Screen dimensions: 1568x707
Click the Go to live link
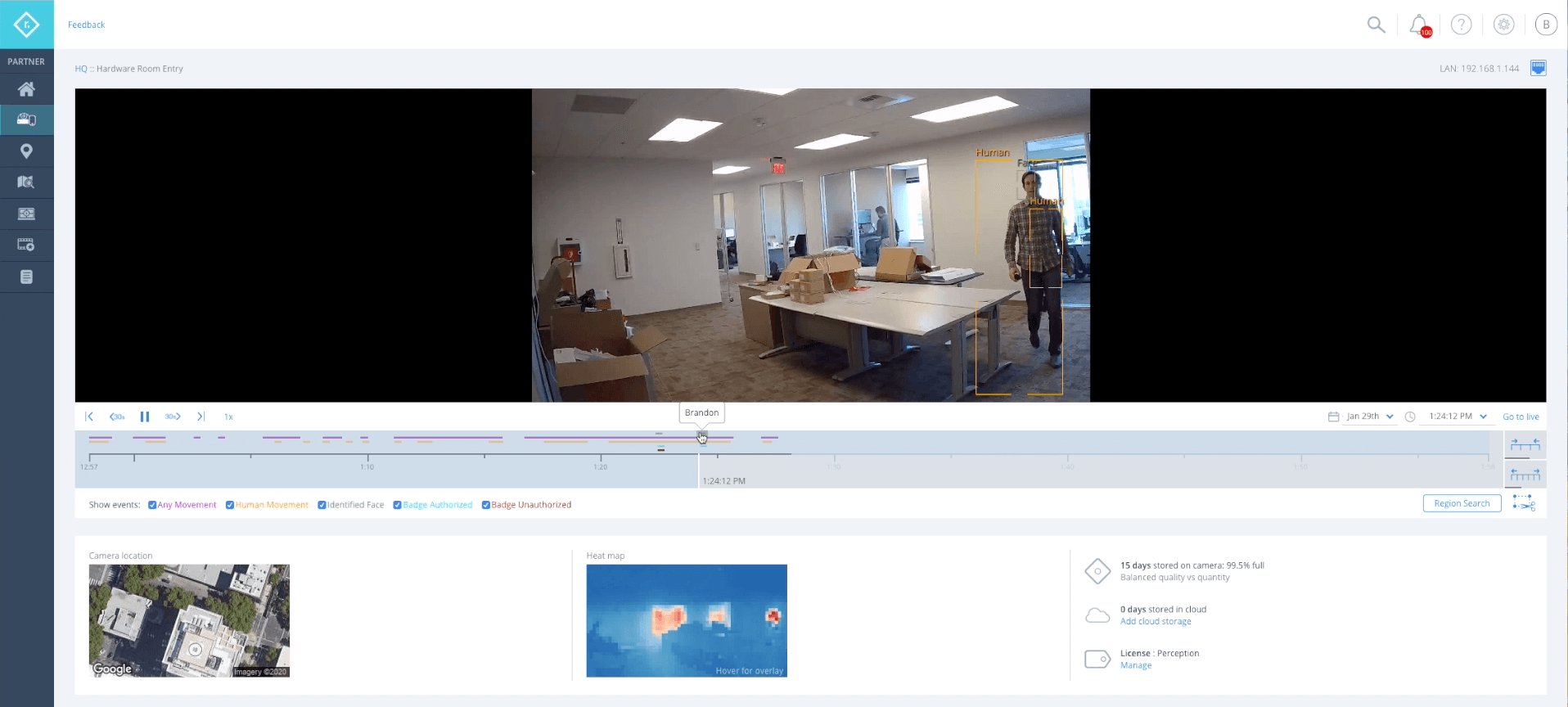coord(1521,417)
